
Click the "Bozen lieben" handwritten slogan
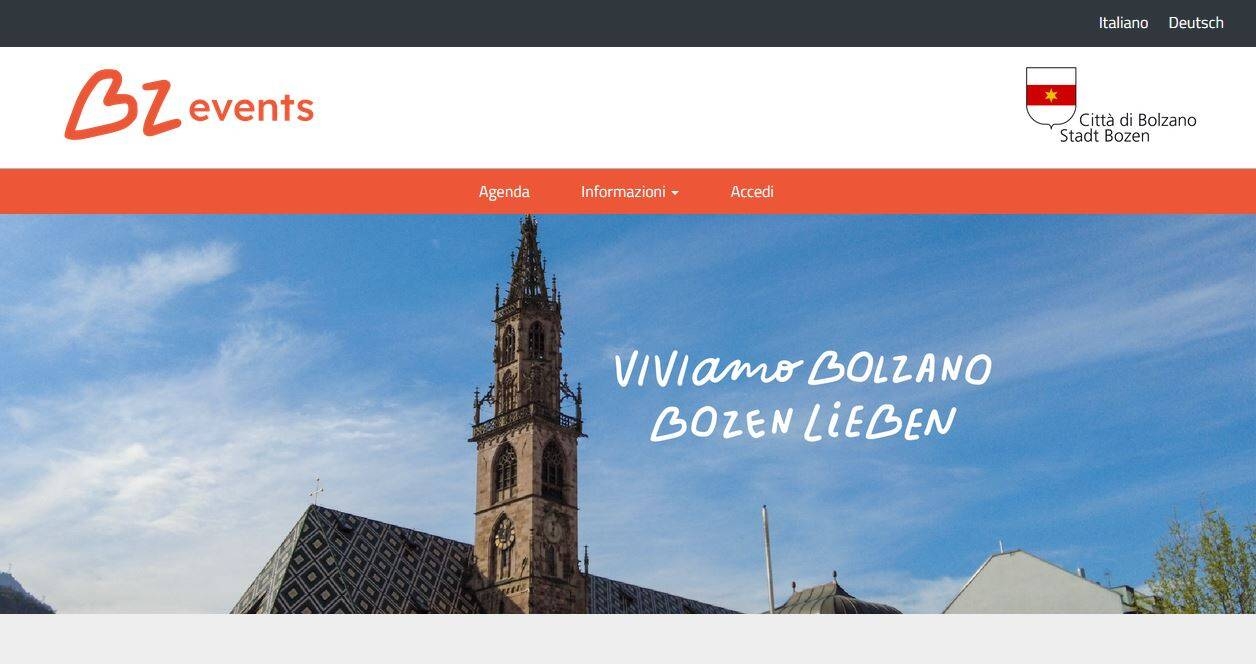tap(803, 422)
